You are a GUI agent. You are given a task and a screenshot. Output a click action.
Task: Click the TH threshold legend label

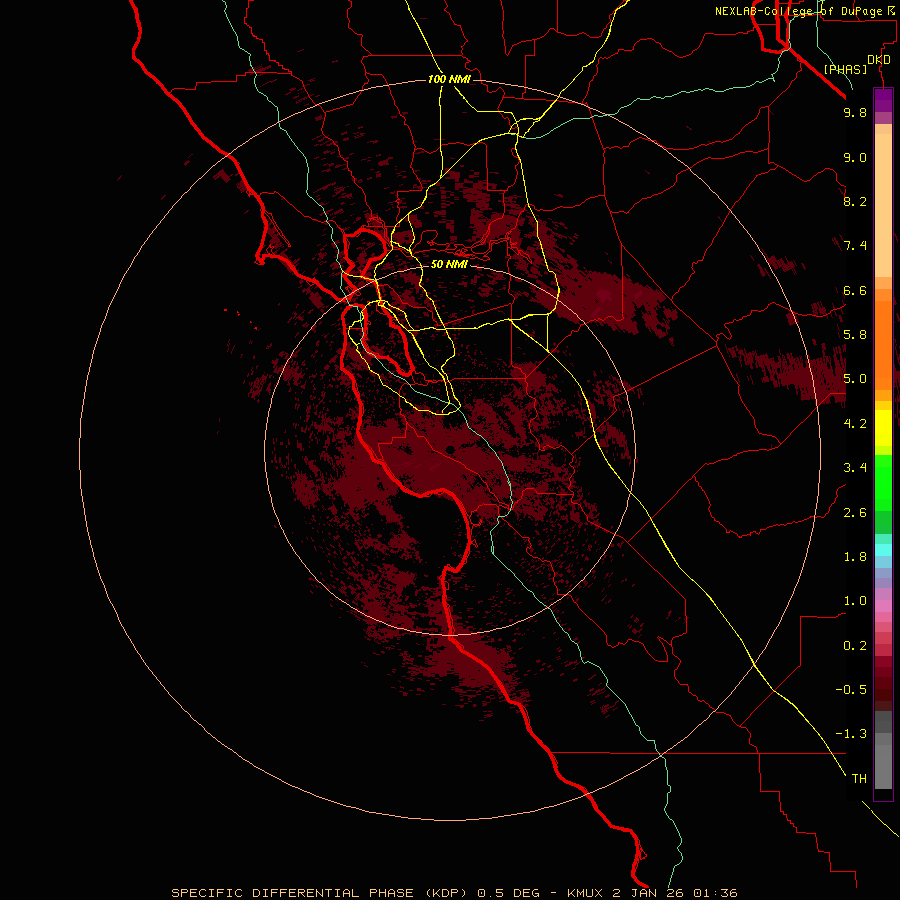click(x=859, y=779)
